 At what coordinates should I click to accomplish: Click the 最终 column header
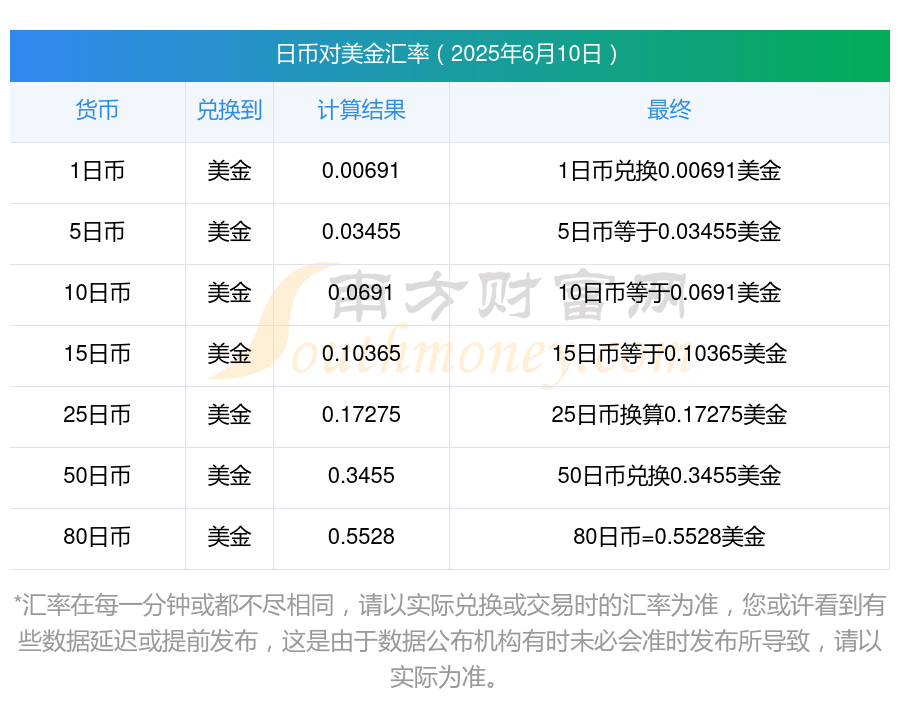[669, 110]
